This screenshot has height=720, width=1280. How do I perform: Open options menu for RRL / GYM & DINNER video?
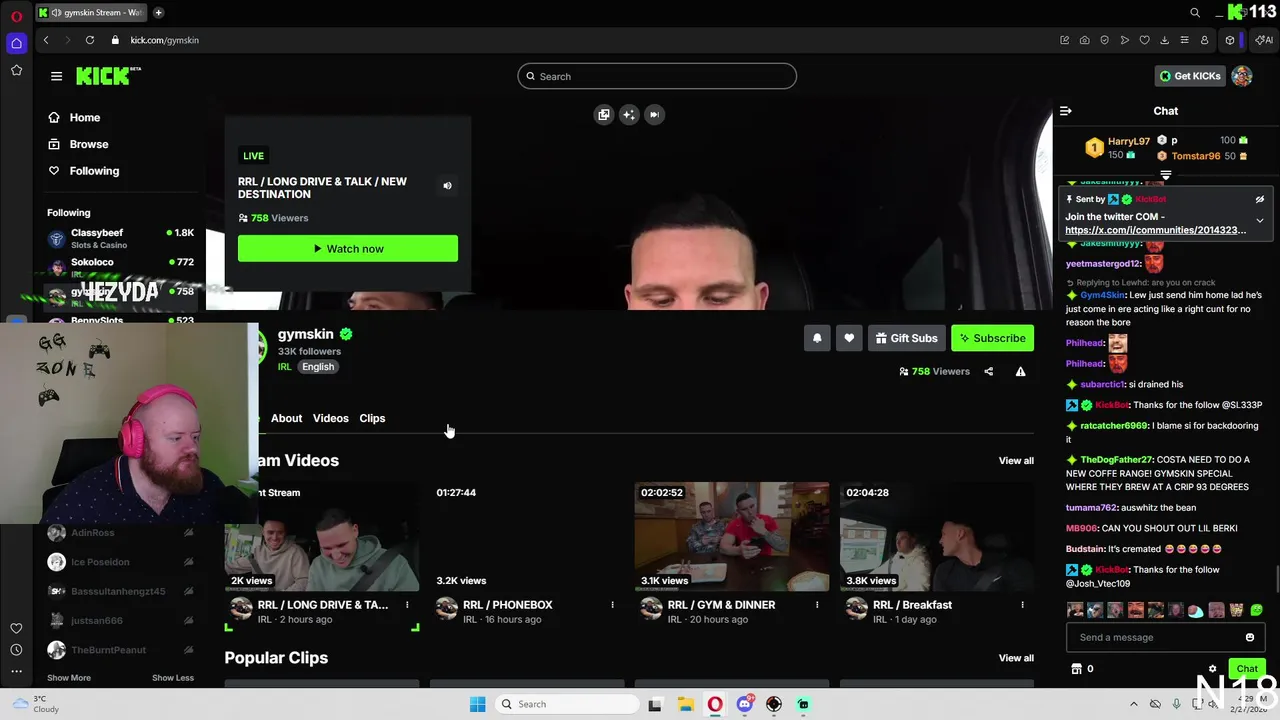pos(817,605)
